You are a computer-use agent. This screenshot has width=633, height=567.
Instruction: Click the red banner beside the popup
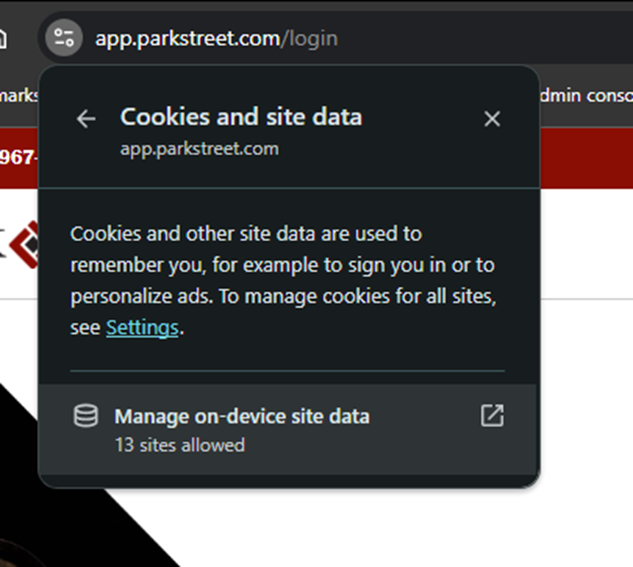(x=586, y=158)
